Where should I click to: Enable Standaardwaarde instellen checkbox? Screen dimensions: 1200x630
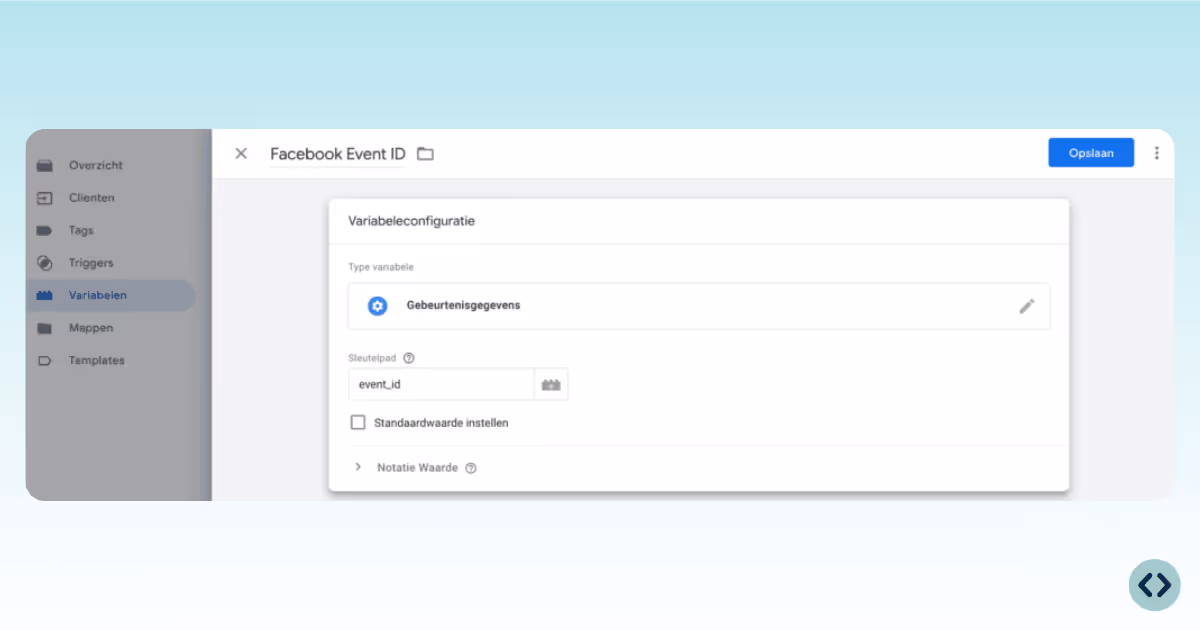tap(358, 422)
